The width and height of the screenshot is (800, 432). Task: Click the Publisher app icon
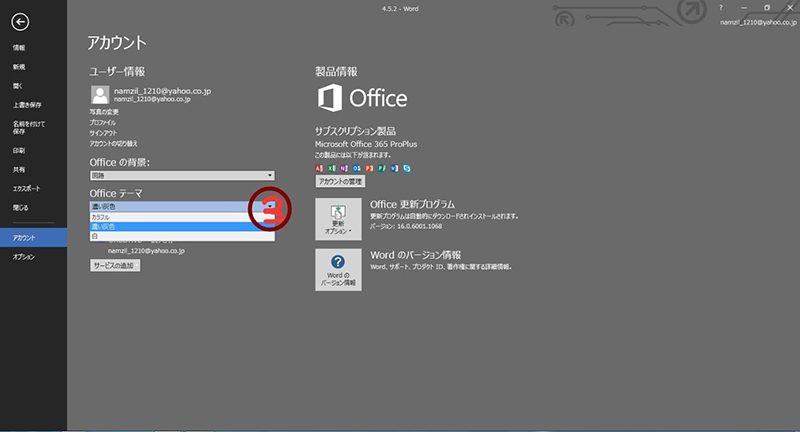click(382, 168)
